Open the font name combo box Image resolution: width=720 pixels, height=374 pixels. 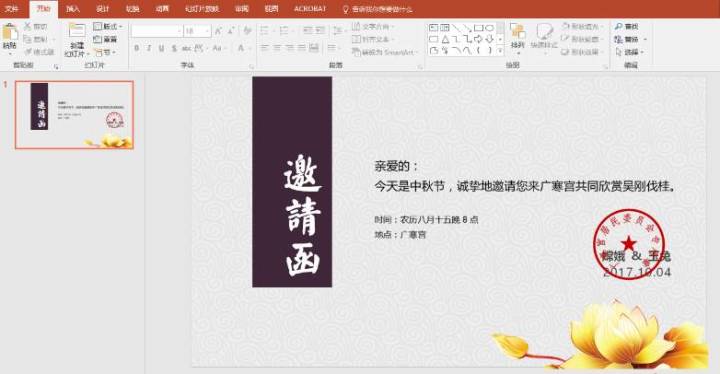click(x=156, y=31)
